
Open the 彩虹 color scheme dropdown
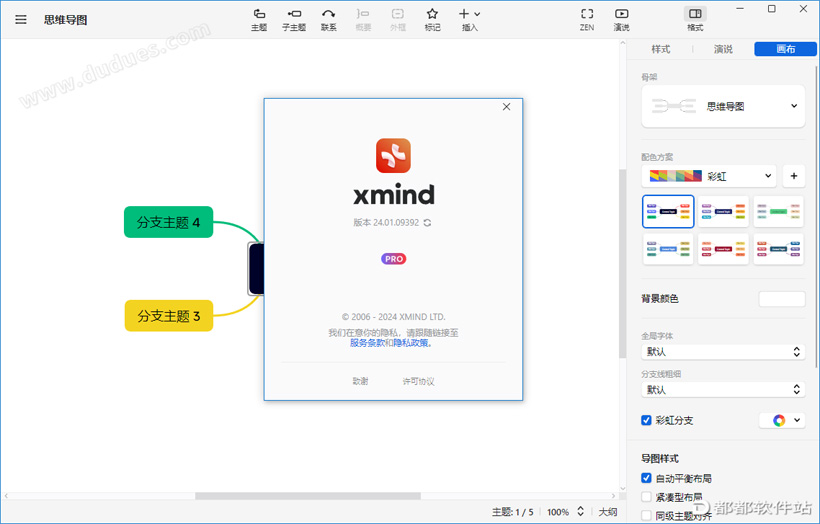[709, 176]
